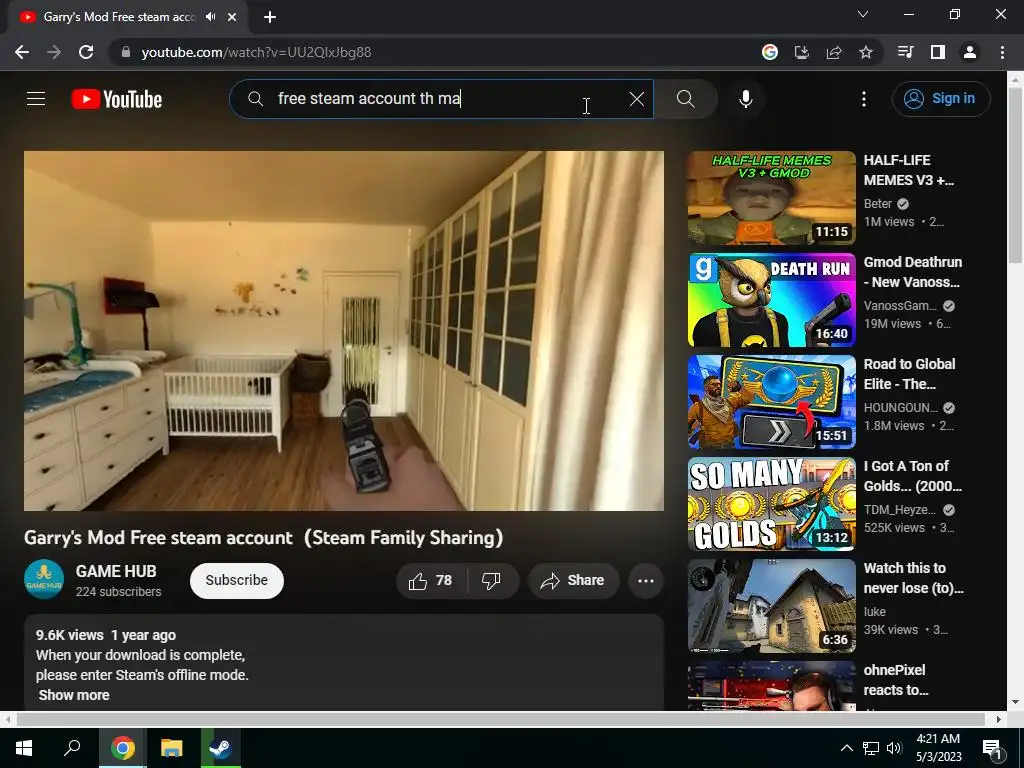Screen dimensions: 1024x768
Task: Bookmark this tab with star icon
Action: 866,52
